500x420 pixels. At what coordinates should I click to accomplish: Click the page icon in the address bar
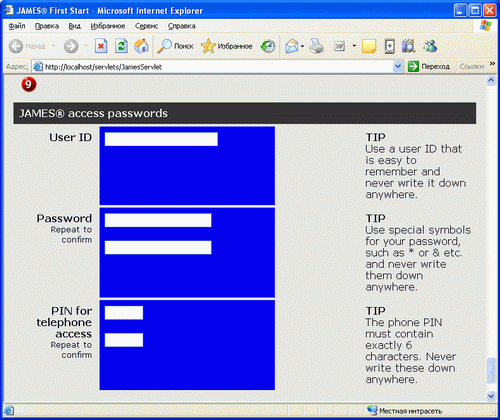click(x=39, y=67)
